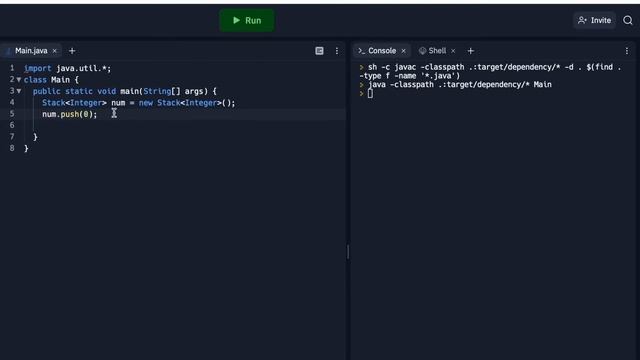Click the 'class Main {' line

(51, 80)
